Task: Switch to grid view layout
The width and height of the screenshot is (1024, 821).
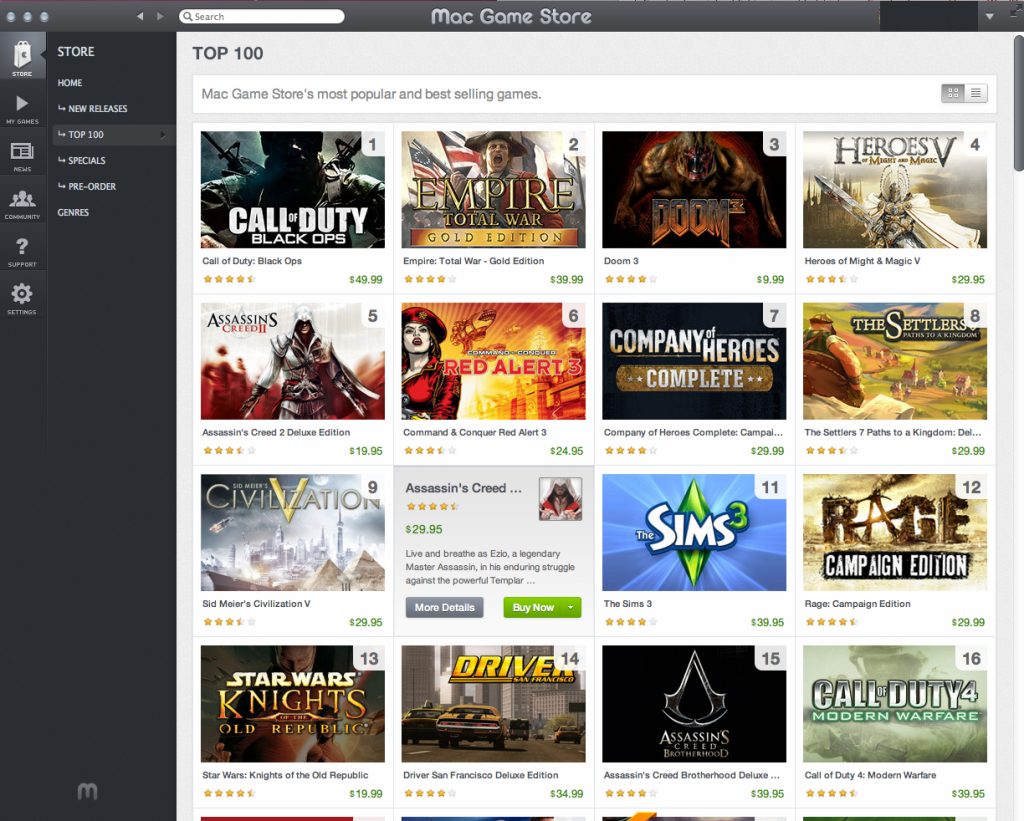Action: tap(953, 93)
